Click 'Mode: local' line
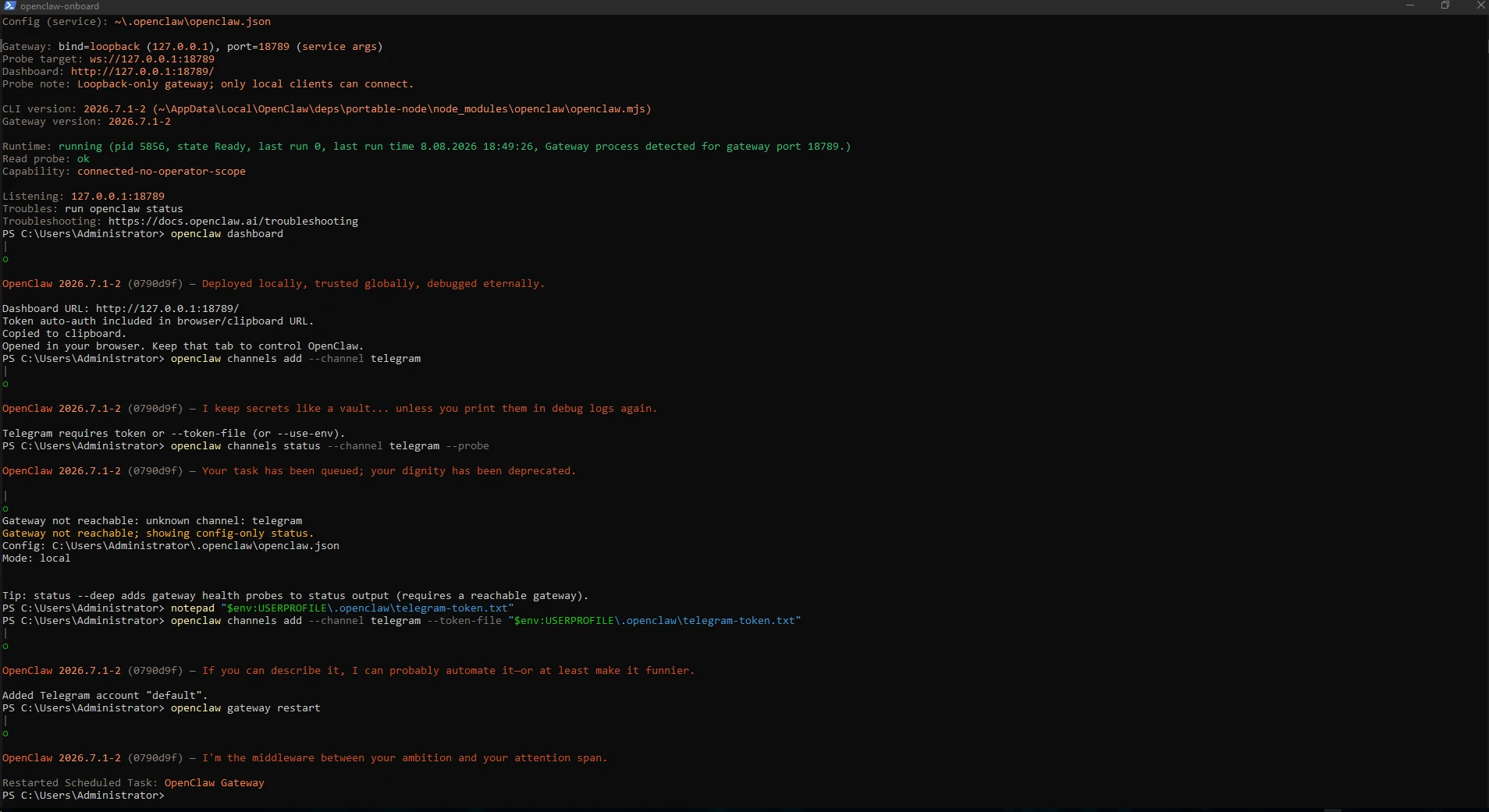Viewport: 1489px width, 812px height. click(x=36, y=558)
